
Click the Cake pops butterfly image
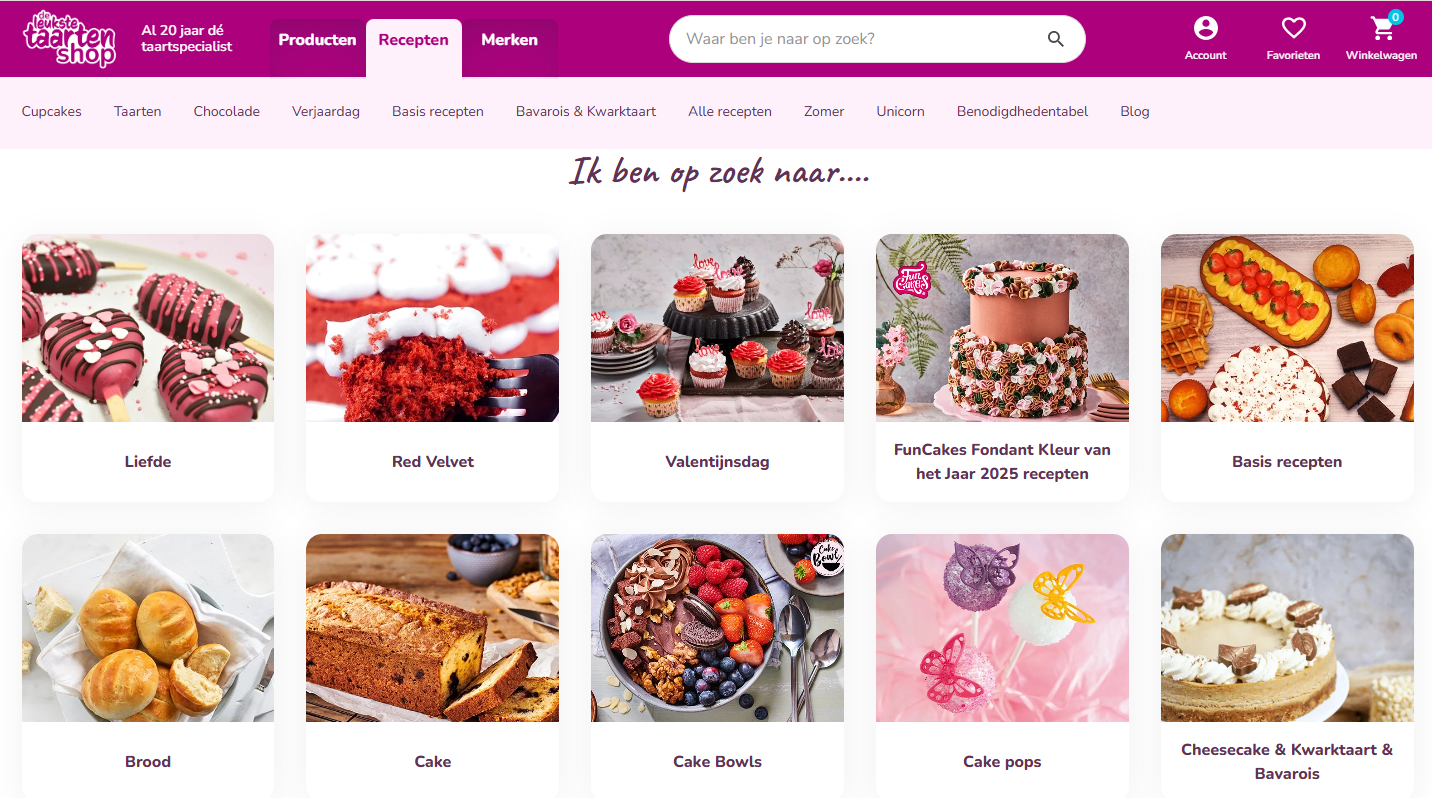pyautogui.click(x=1002, y=628)
